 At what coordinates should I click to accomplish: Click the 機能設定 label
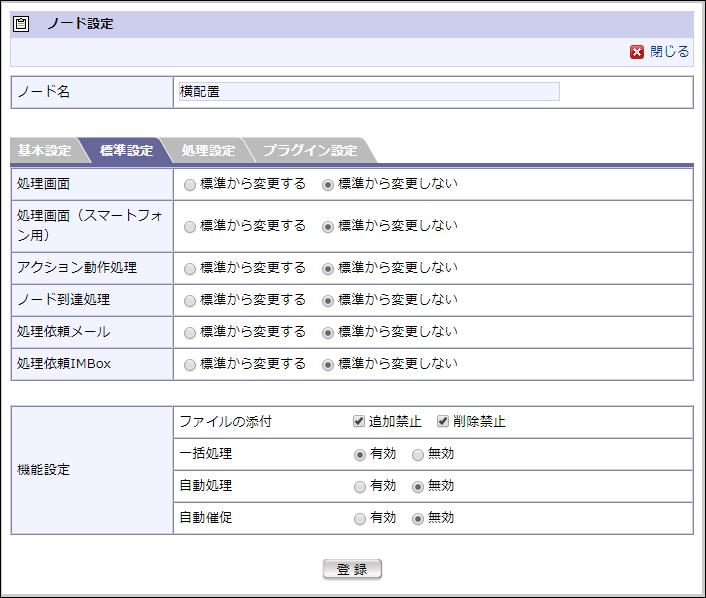click(x=43, y=470)
